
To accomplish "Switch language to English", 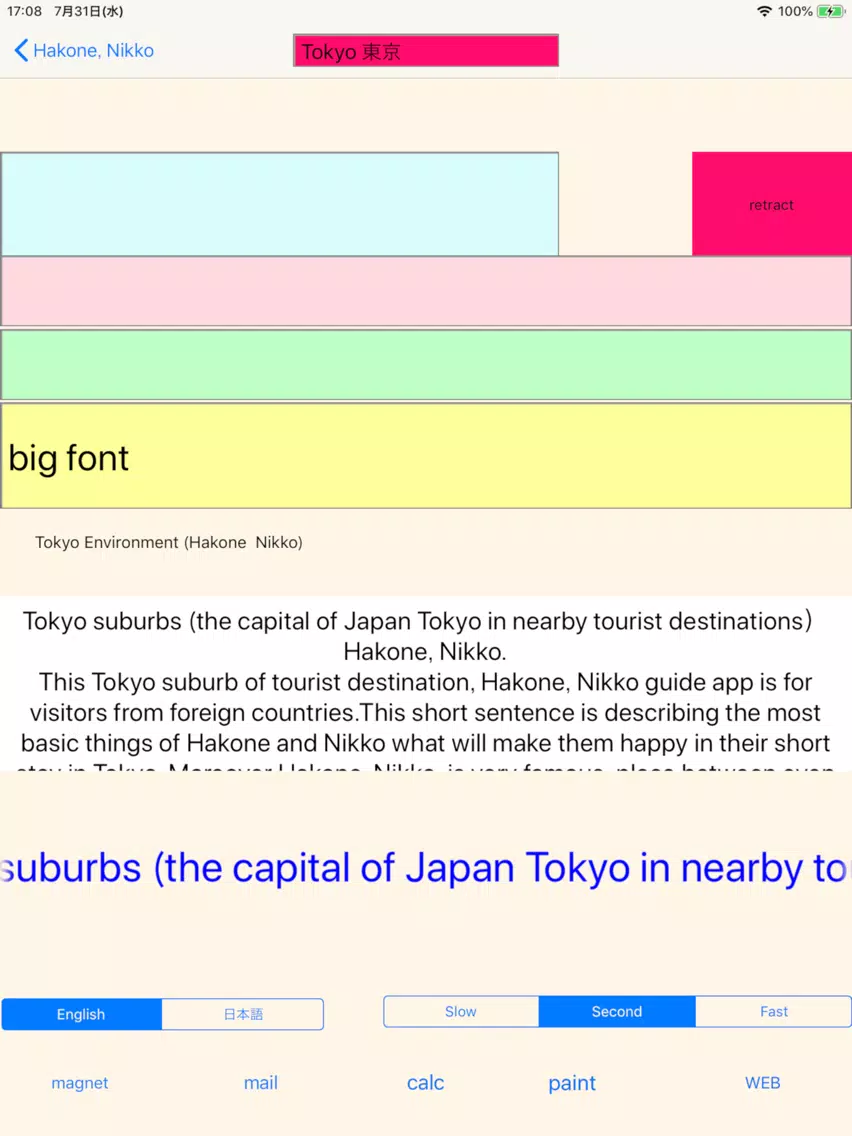I will [x=81, y=1014].
